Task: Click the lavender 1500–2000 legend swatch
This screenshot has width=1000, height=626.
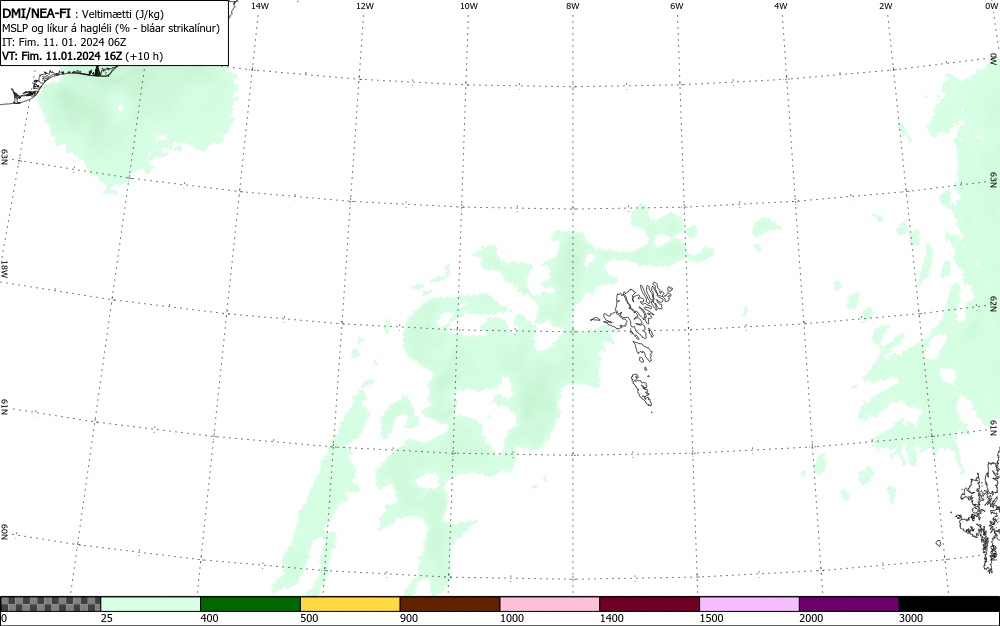Action: (749, 604)
